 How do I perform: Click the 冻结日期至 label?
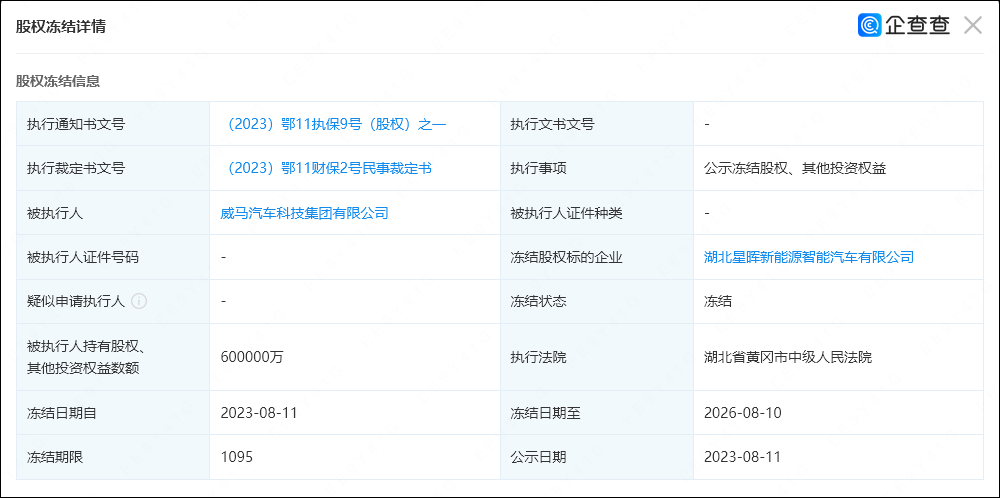point(545,413)
